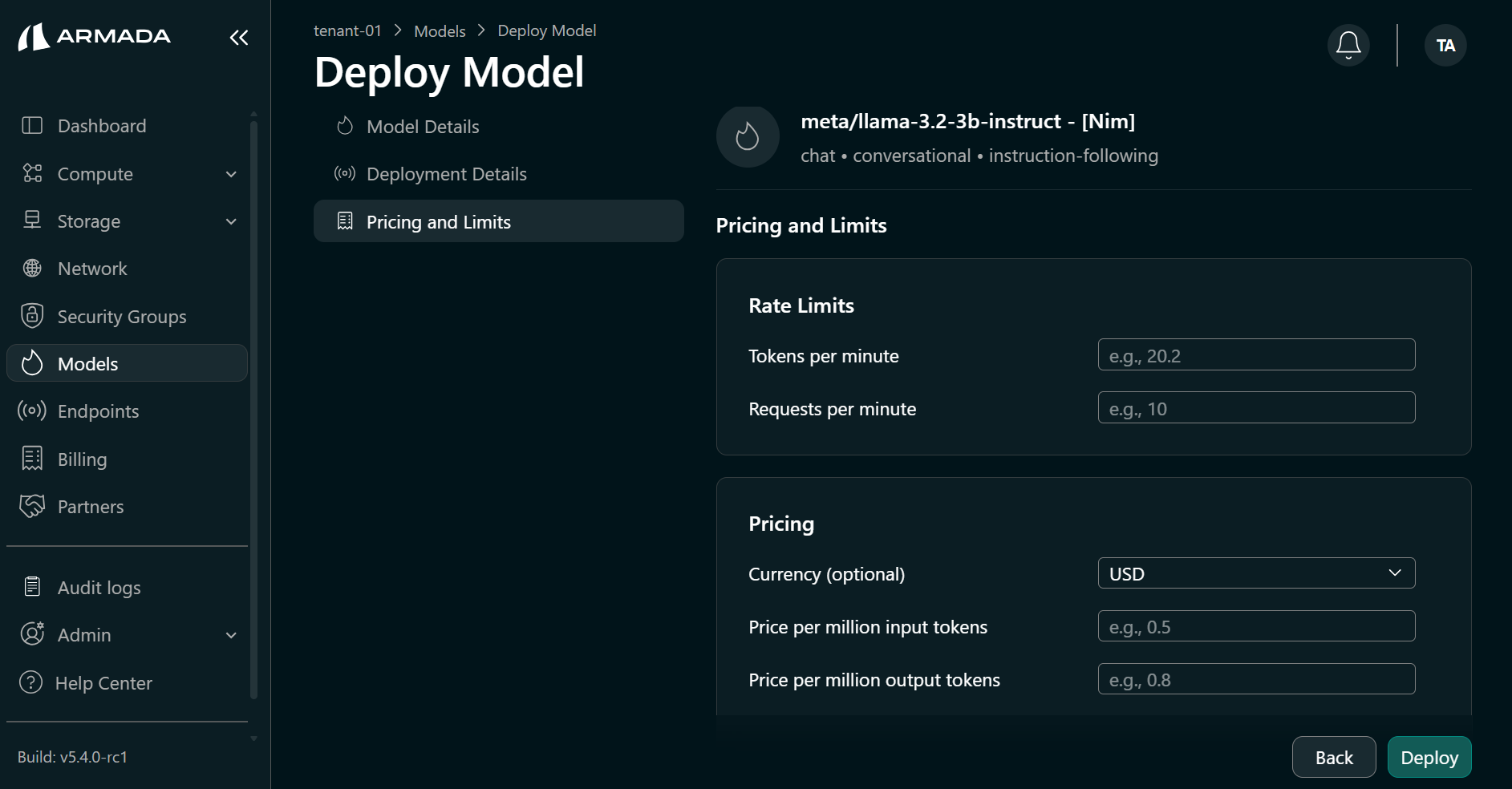Viewport: 1512px width, 789px height.
Task: Select Models in the sidebar
Action: pyautogui.click(x=127, y=363)
